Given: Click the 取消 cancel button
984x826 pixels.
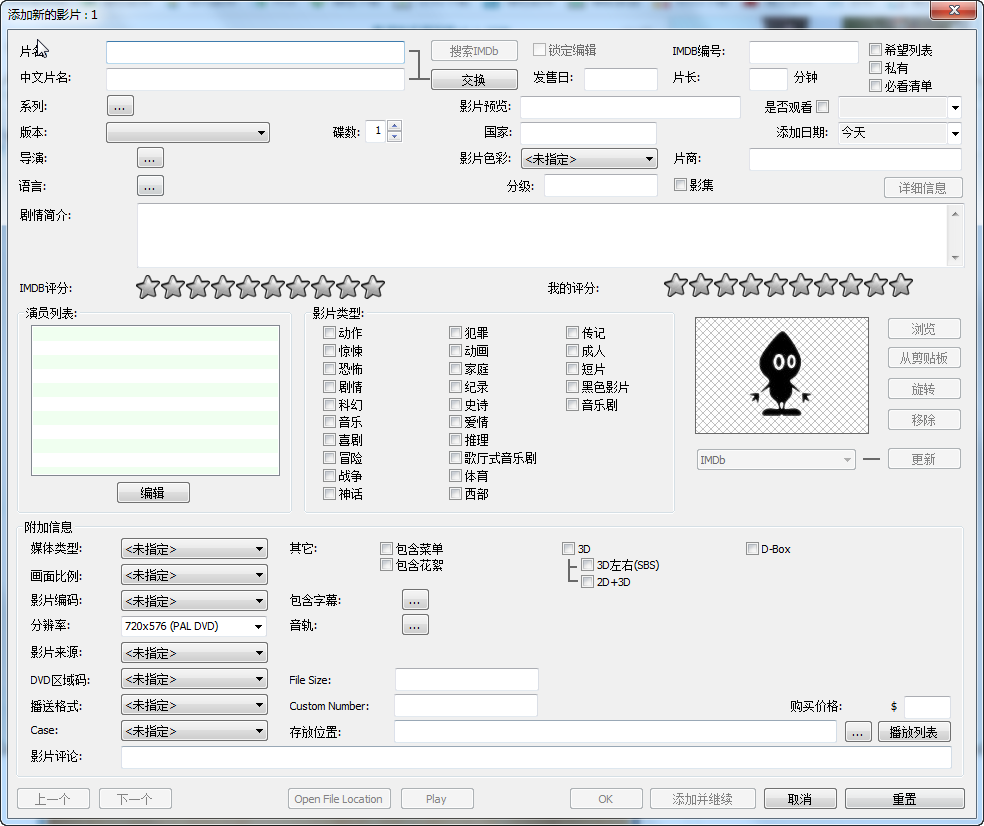Looking at the screenshot, I should [800, 798].
